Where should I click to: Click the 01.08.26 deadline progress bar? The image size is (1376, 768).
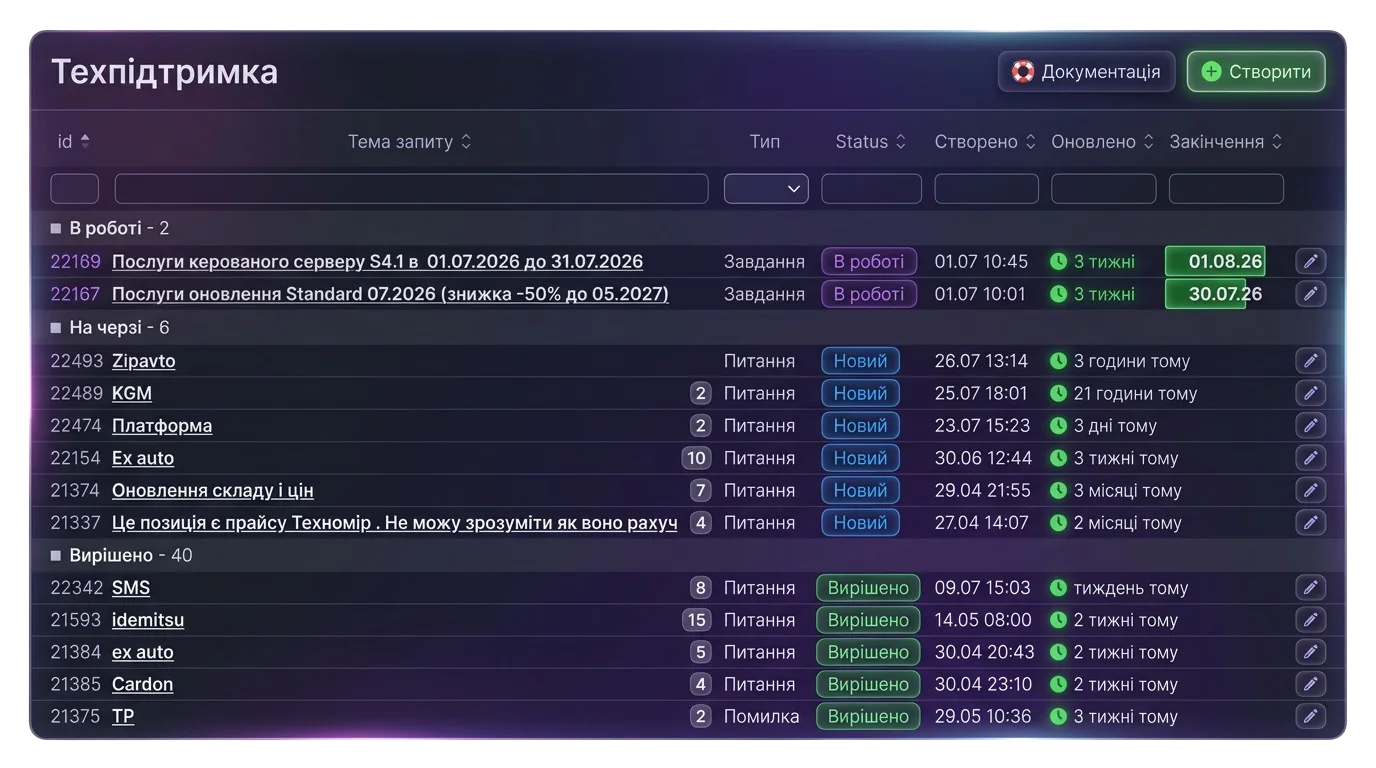coord(1215,262)
